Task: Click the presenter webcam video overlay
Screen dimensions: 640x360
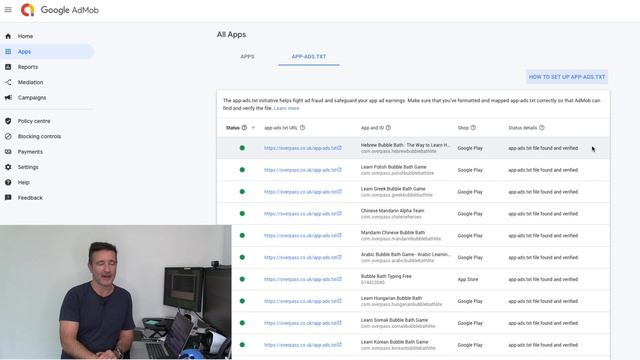Action: [116, 292]
